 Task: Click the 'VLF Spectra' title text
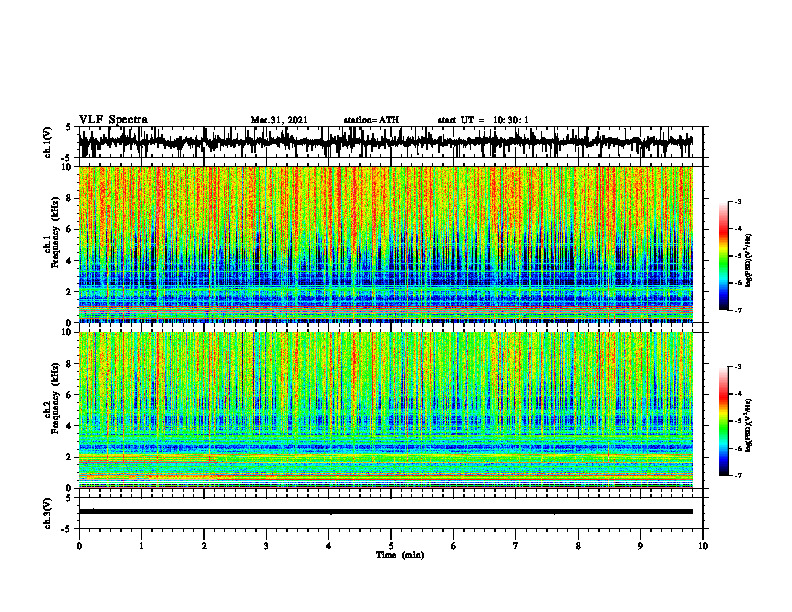113,120
